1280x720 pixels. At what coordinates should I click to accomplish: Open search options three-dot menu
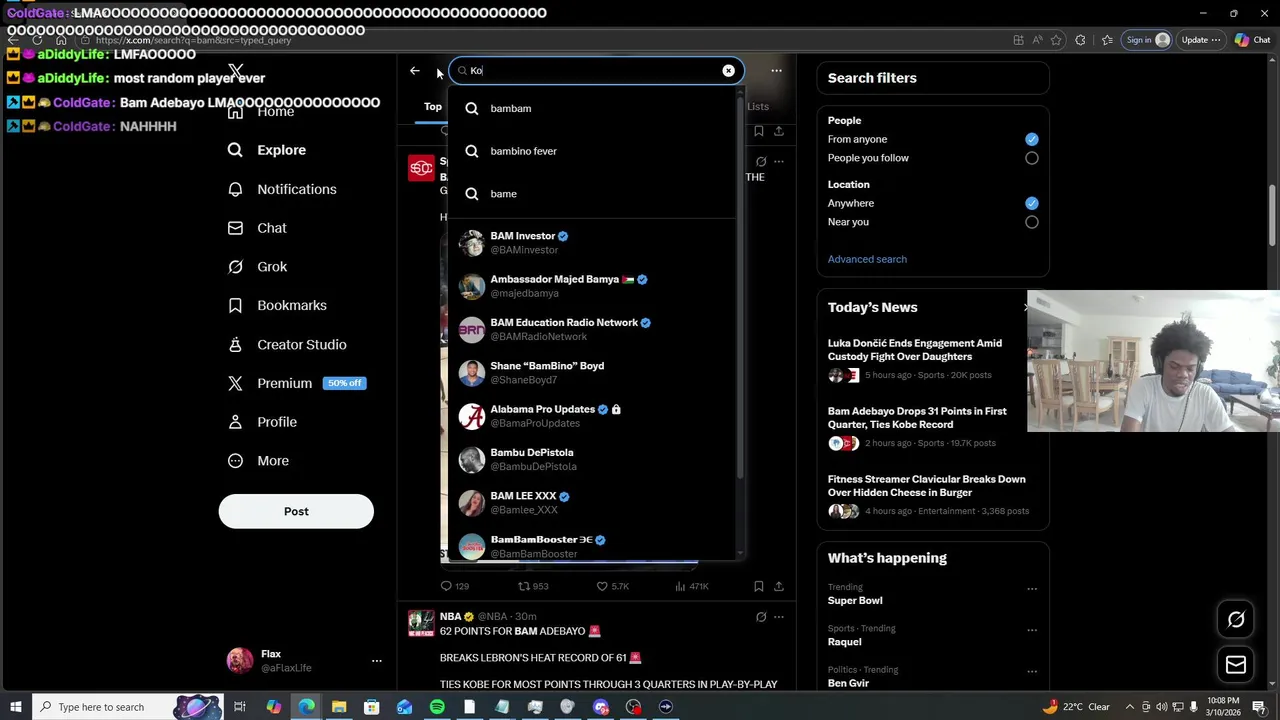(x=776, y=70)
